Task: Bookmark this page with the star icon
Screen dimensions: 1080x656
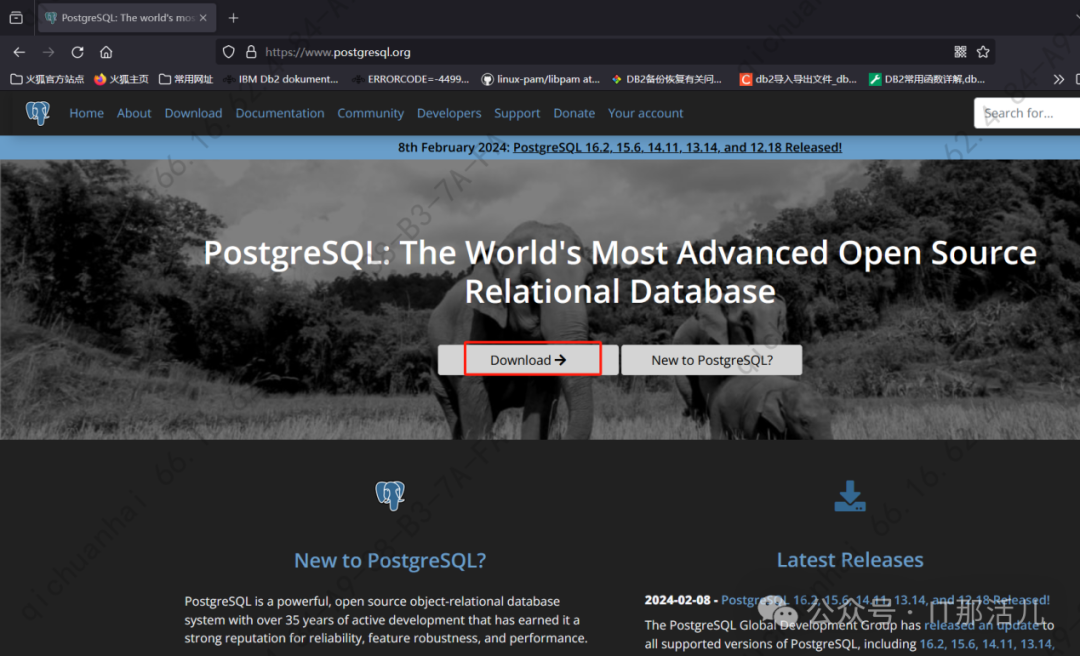Action: click(x=983, y=52)
